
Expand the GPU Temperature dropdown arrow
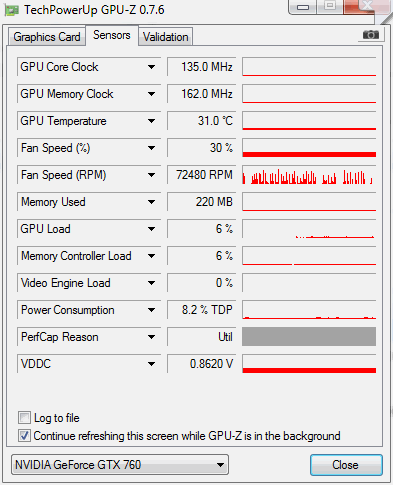tap(151, 121)
